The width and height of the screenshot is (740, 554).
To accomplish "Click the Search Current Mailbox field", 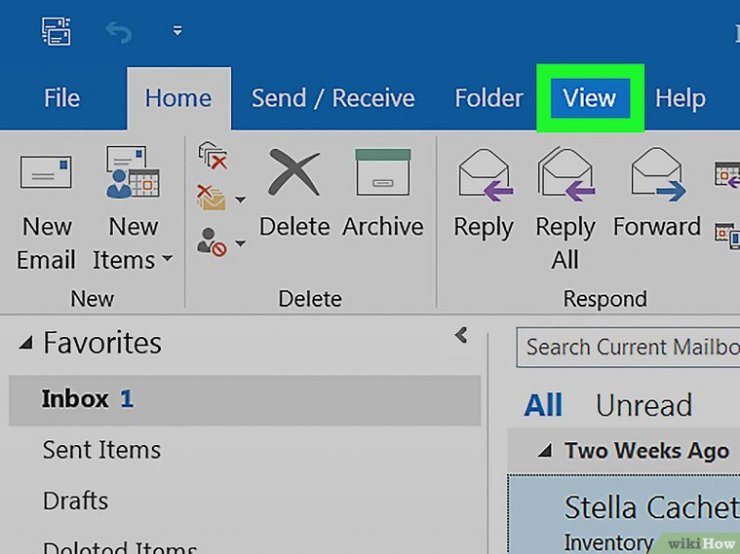I will (628, 347).
